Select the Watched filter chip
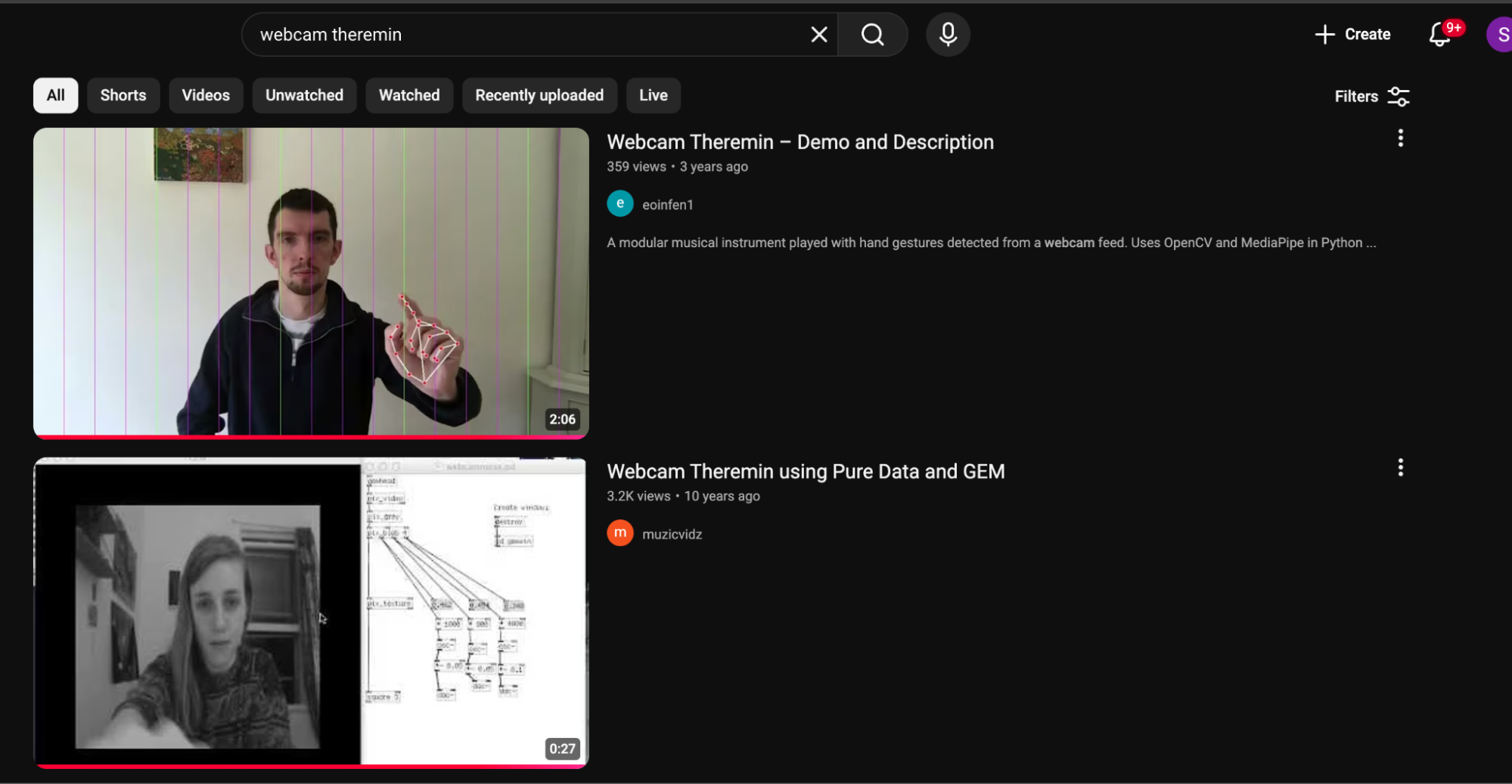 coord(409,95)
